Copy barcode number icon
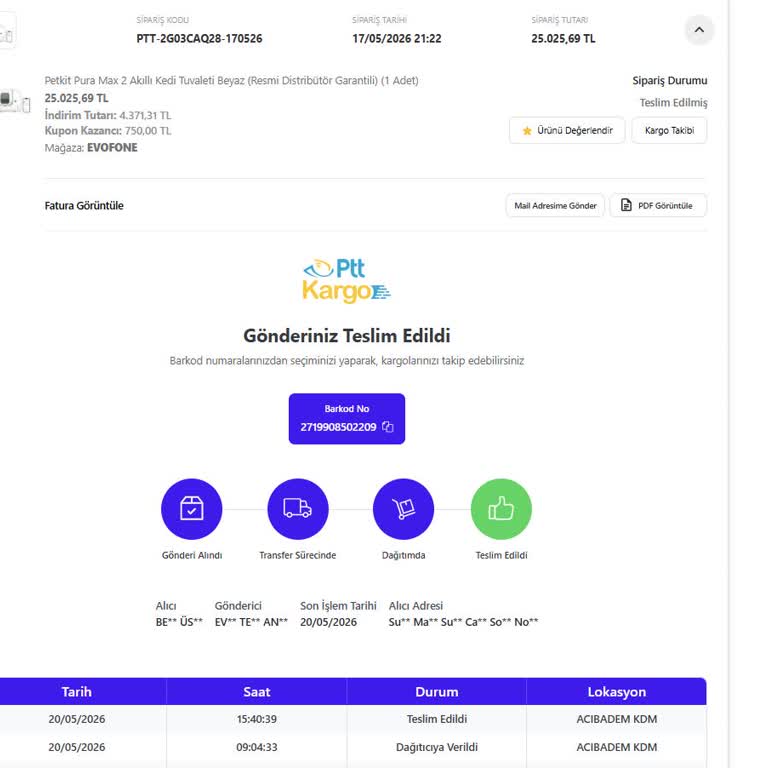 click(388, 427)
